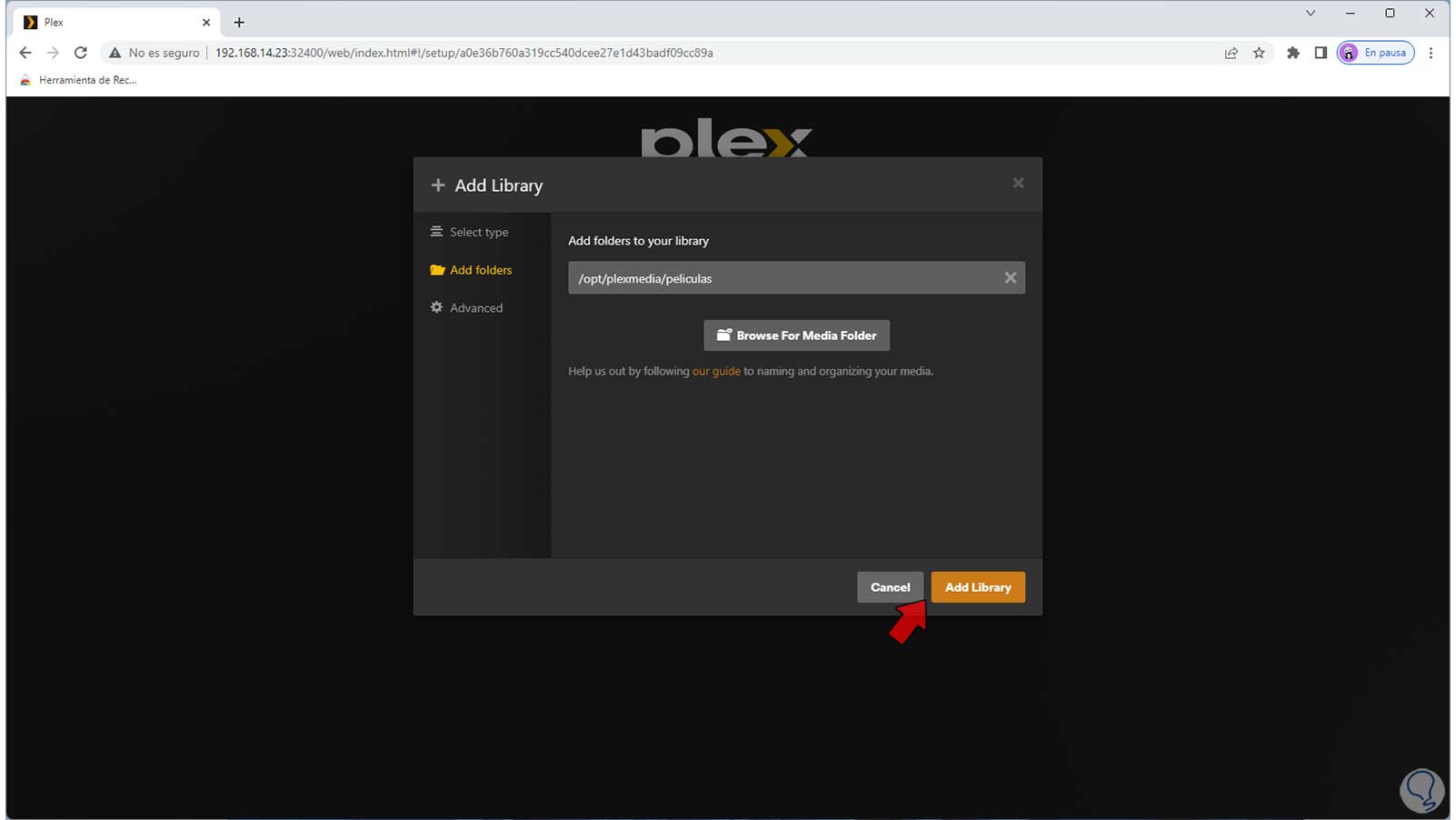Open the 'En pausa' profile button

click(x=1375, y=53)
